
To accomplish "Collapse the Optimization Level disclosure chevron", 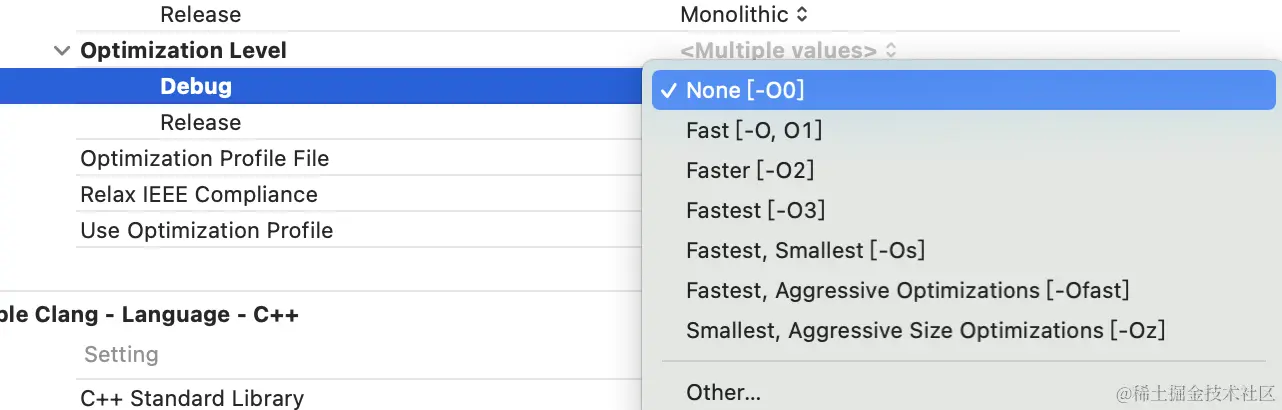I will 62,51.
